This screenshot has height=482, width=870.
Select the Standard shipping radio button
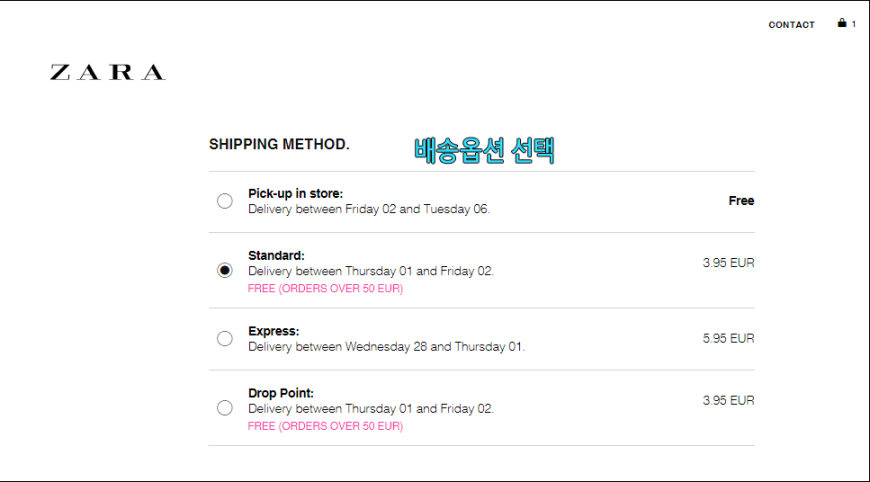tap(225, 270)
